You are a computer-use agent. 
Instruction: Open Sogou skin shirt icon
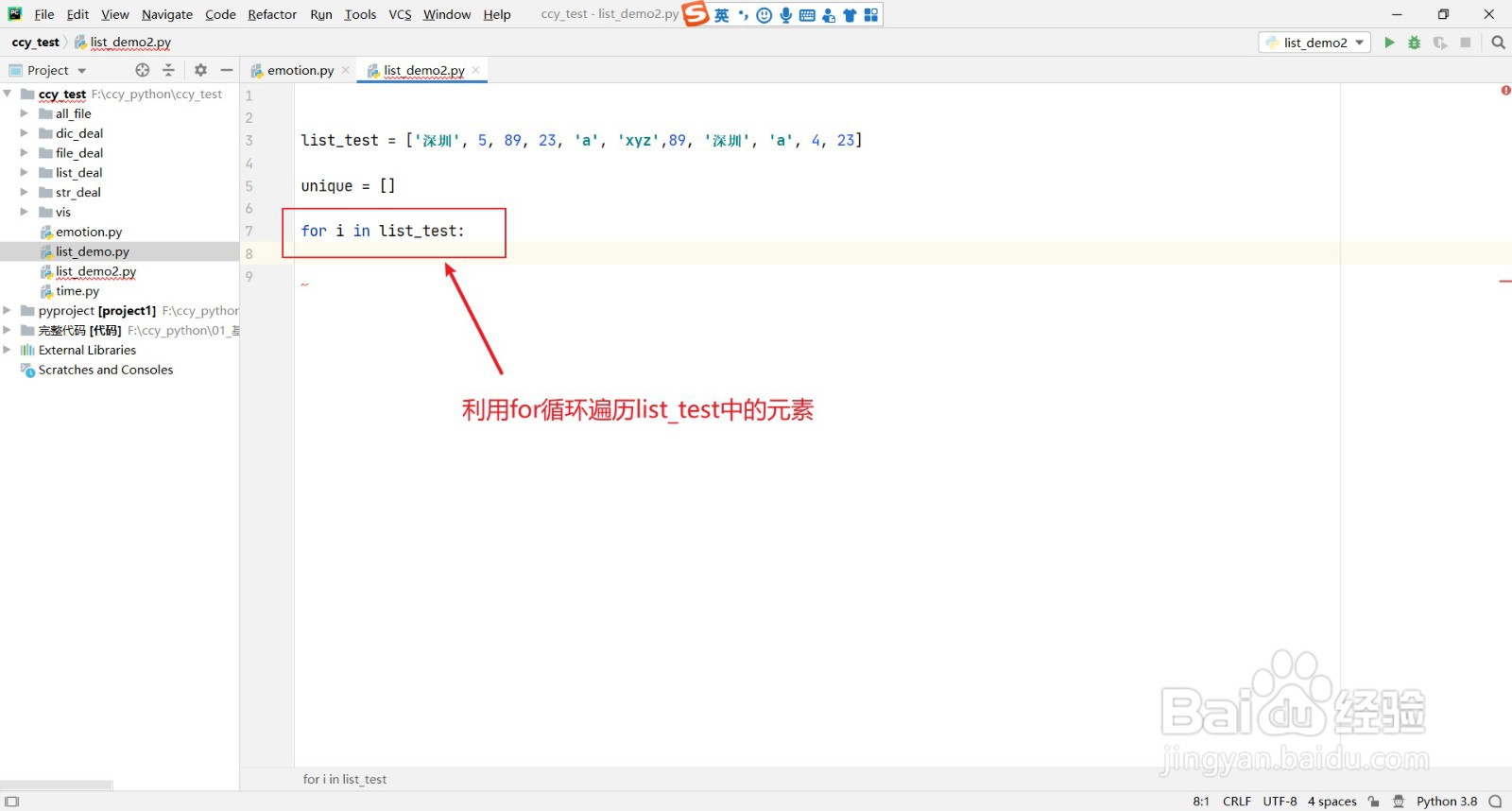pos(850,15)
